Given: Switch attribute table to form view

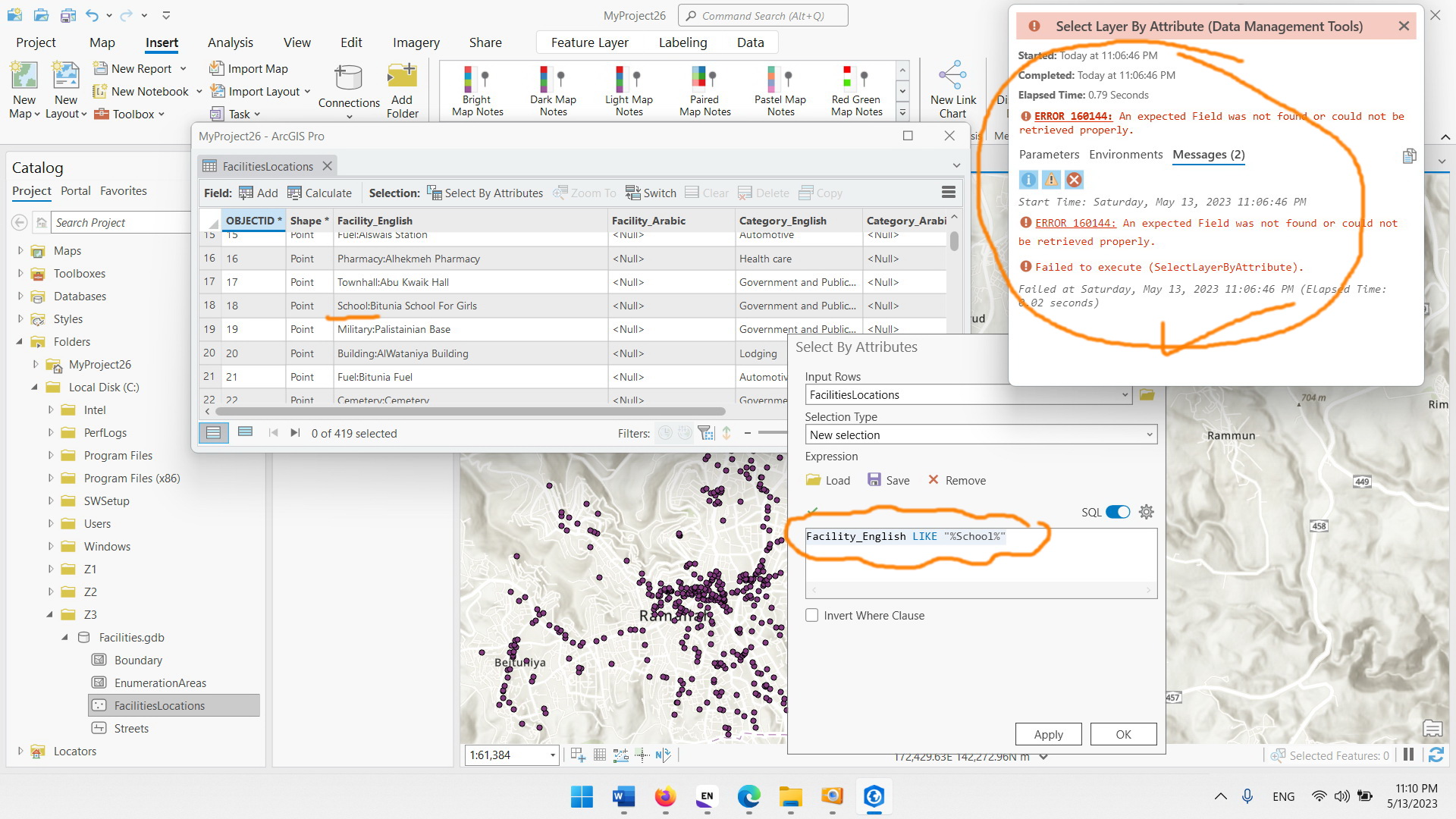Looking at the screenshot, I should pyautogui.click(x=244, y=432).
